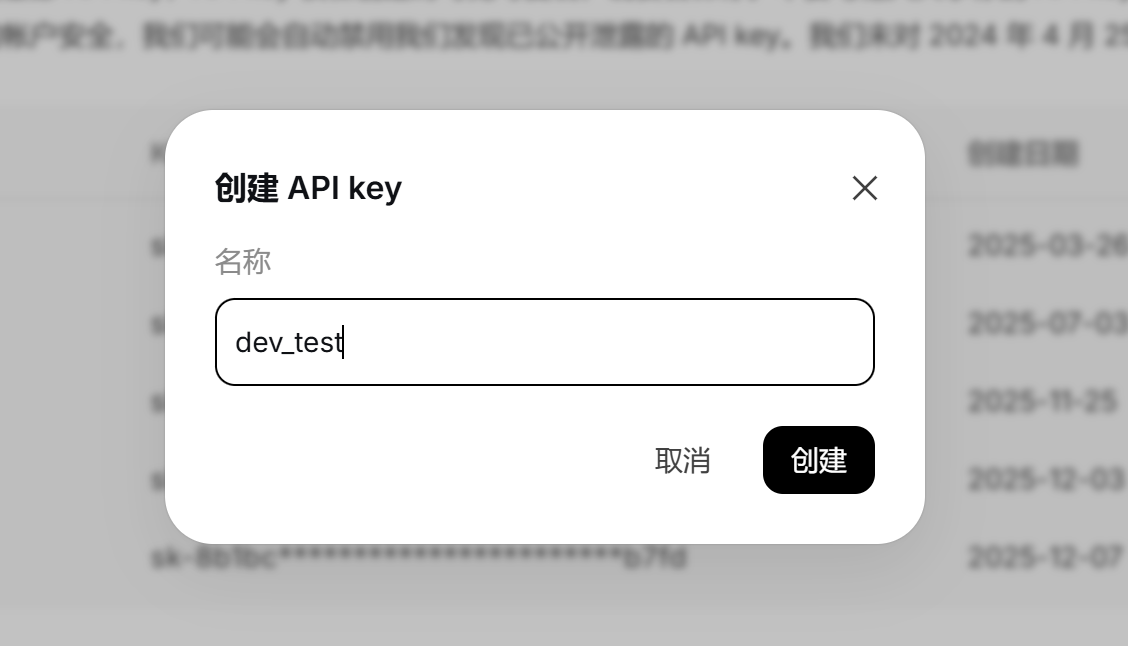Click the 名称 field label
This screenshot has width=1128, height=646.
243,262
